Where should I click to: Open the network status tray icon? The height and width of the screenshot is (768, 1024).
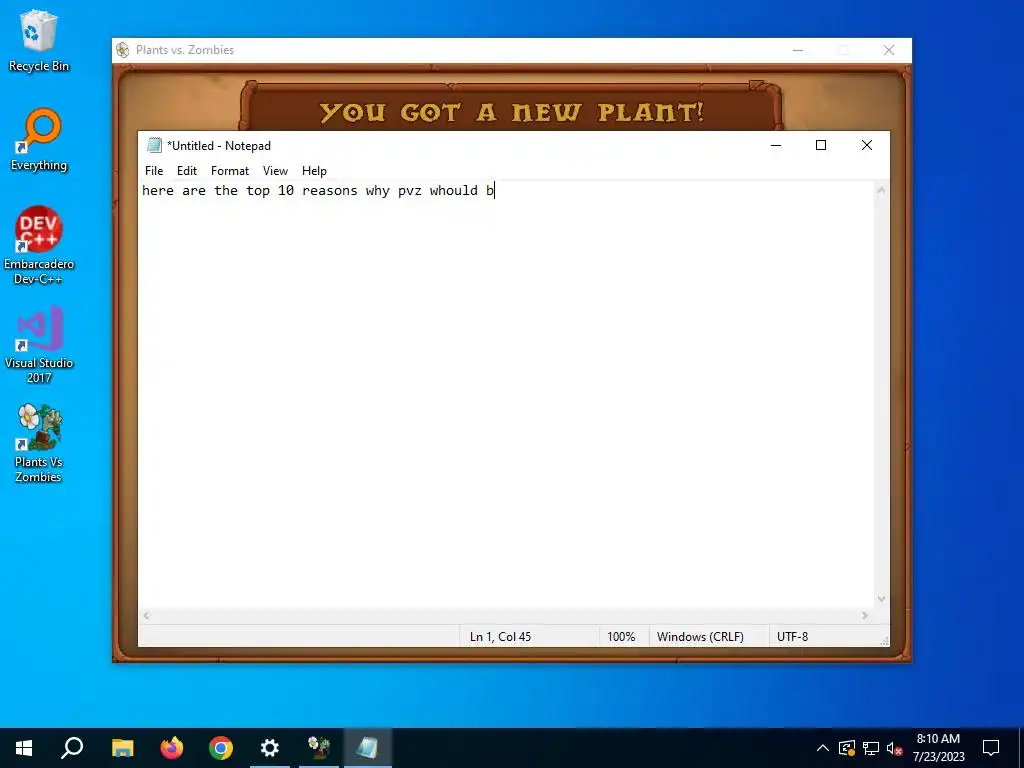coord(871,748)
